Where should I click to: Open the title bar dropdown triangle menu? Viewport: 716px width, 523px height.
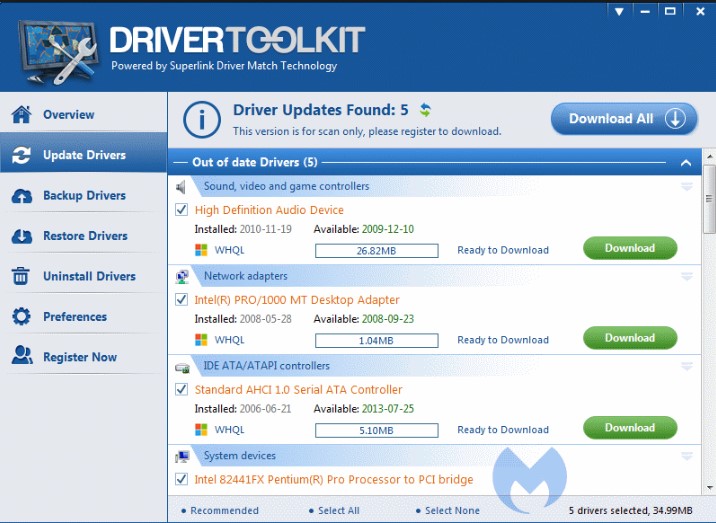(619, 11)
